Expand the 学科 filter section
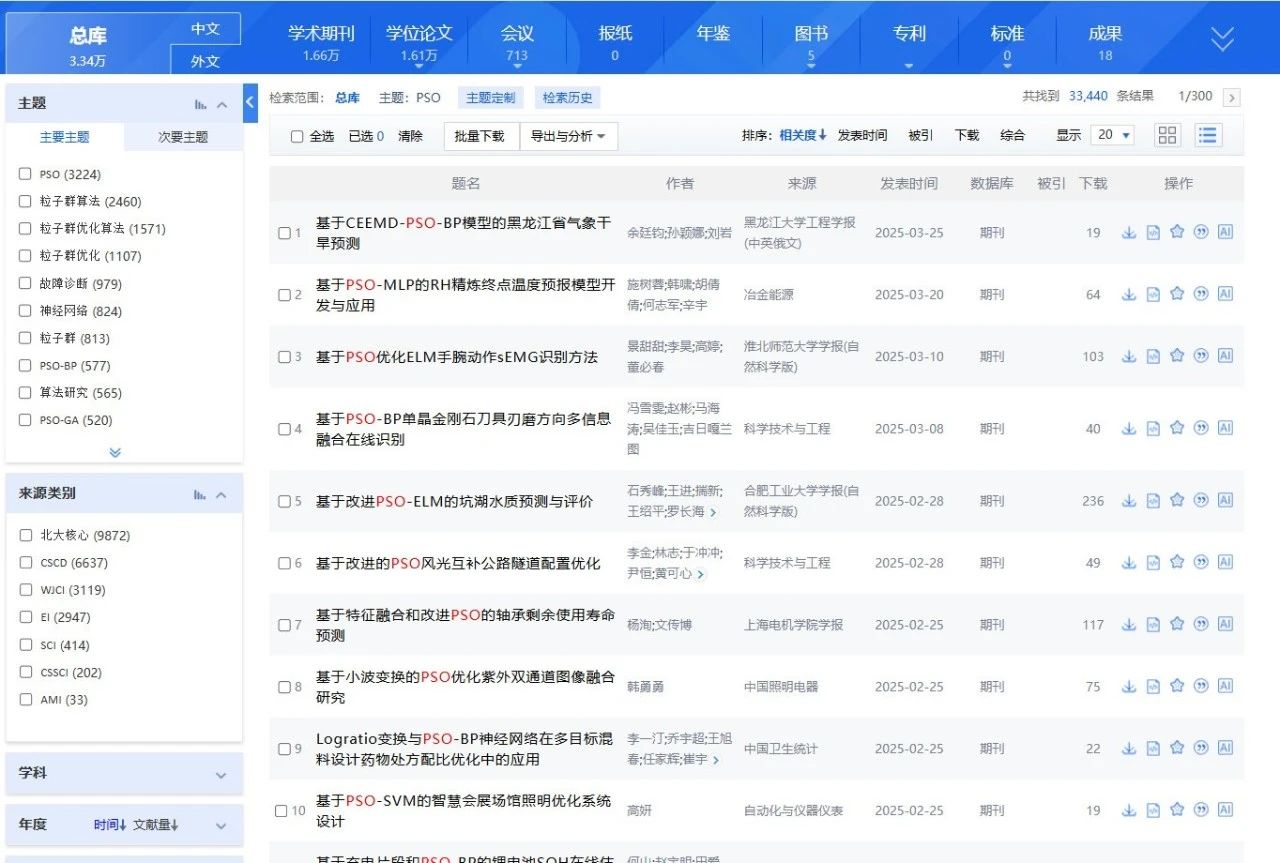Image resolution: width=1280 pixels, height=863 pixels. tap(221, 774)
